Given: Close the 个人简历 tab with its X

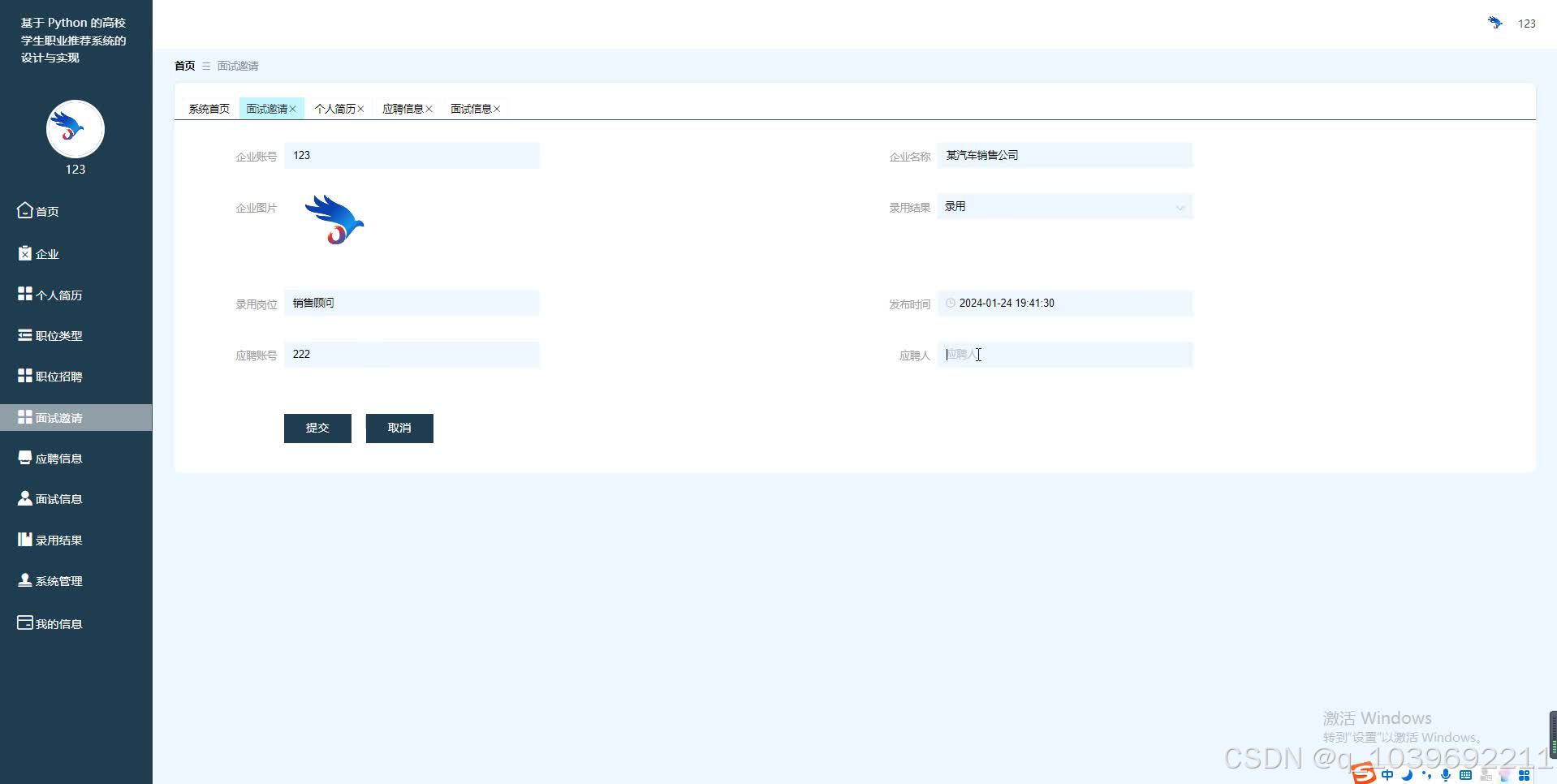Looking at the screenshot, I should coord(361,109).
